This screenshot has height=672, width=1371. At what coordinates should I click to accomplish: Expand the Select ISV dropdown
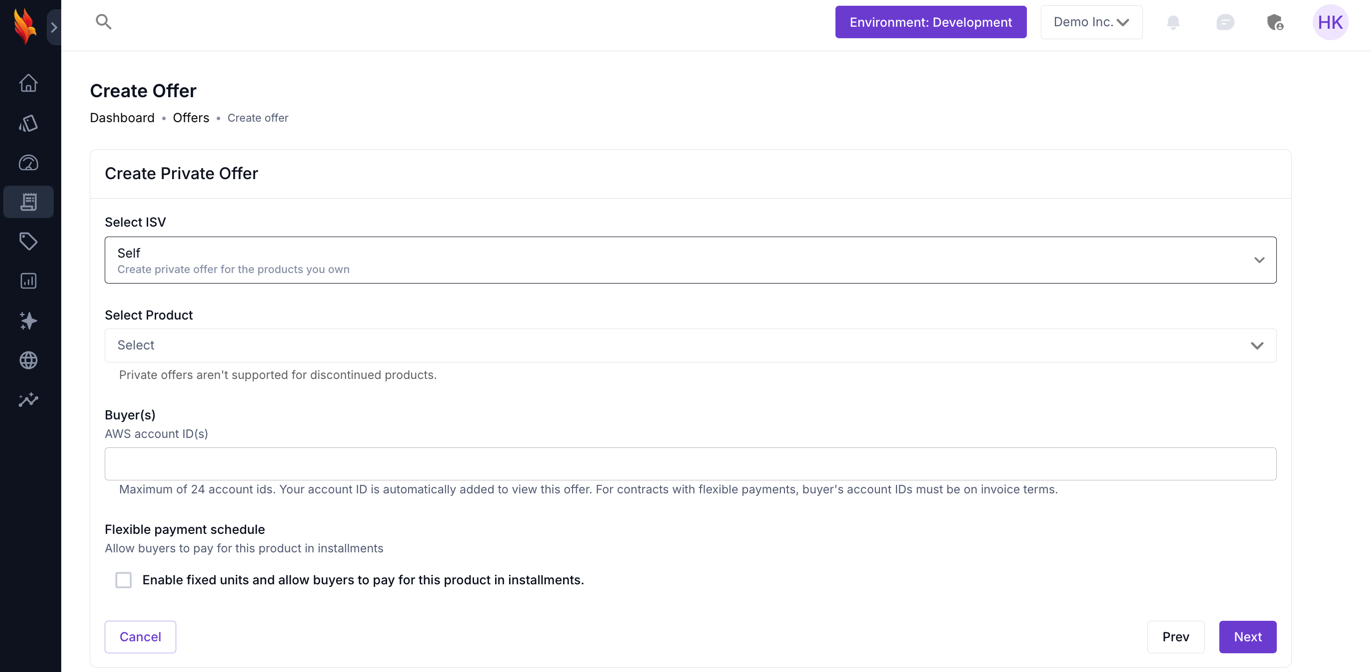[x=690, y=260]
